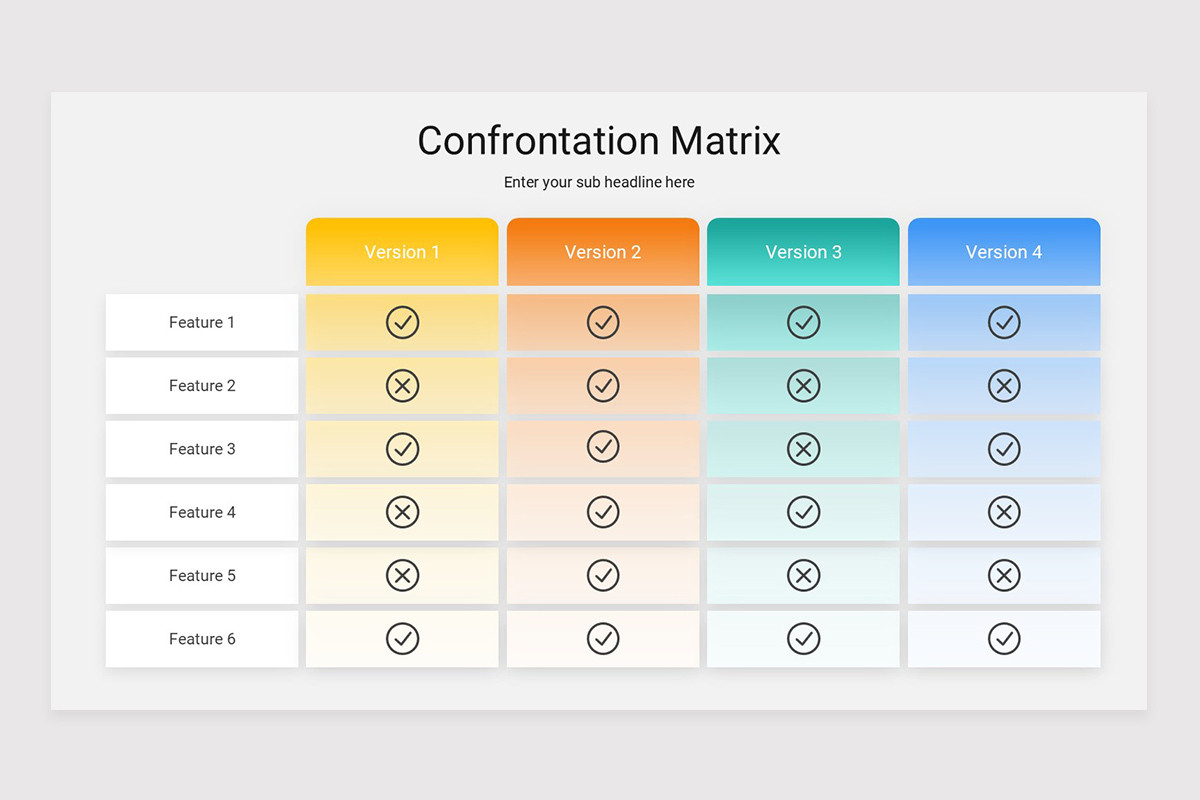Select the cross icon for Feature 2, Version 1
1200x800 pixels.
(402, 385)
